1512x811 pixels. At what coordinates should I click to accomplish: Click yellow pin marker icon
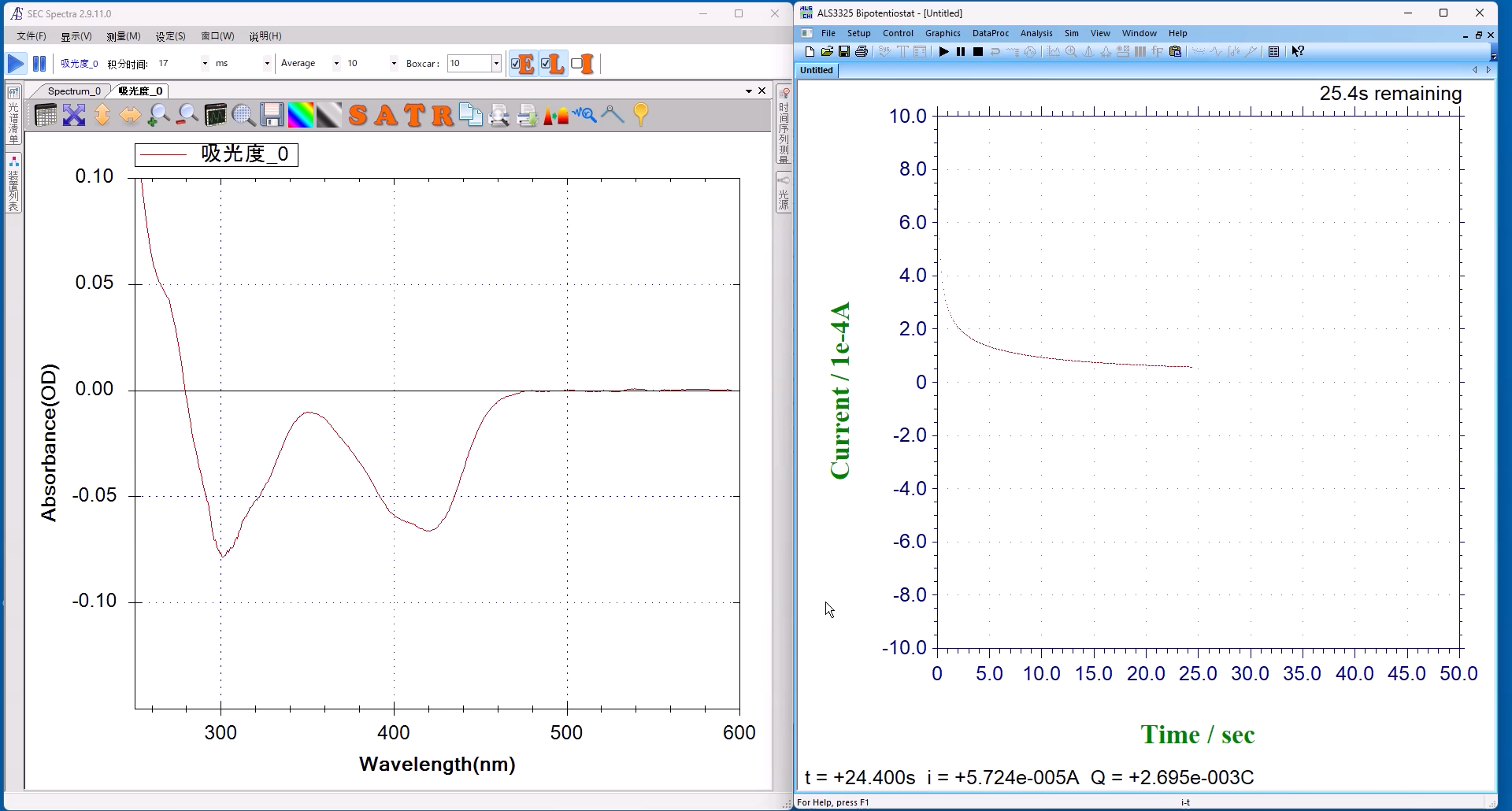[x=641, y=115]
